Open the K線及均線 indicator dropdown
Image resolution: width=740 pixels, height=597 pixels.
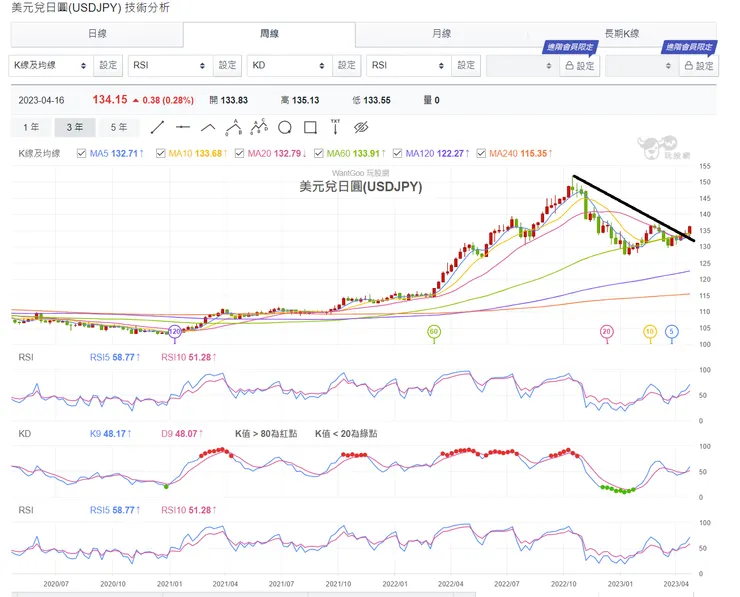click(51, 66)
